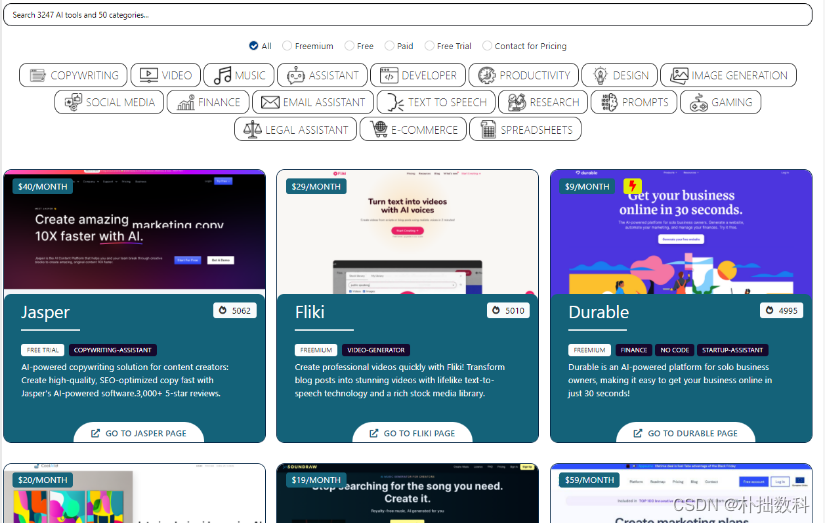825x523 pixels.
Task: Upvote Jasper with the 5062 counter
Action: (235, 310)
